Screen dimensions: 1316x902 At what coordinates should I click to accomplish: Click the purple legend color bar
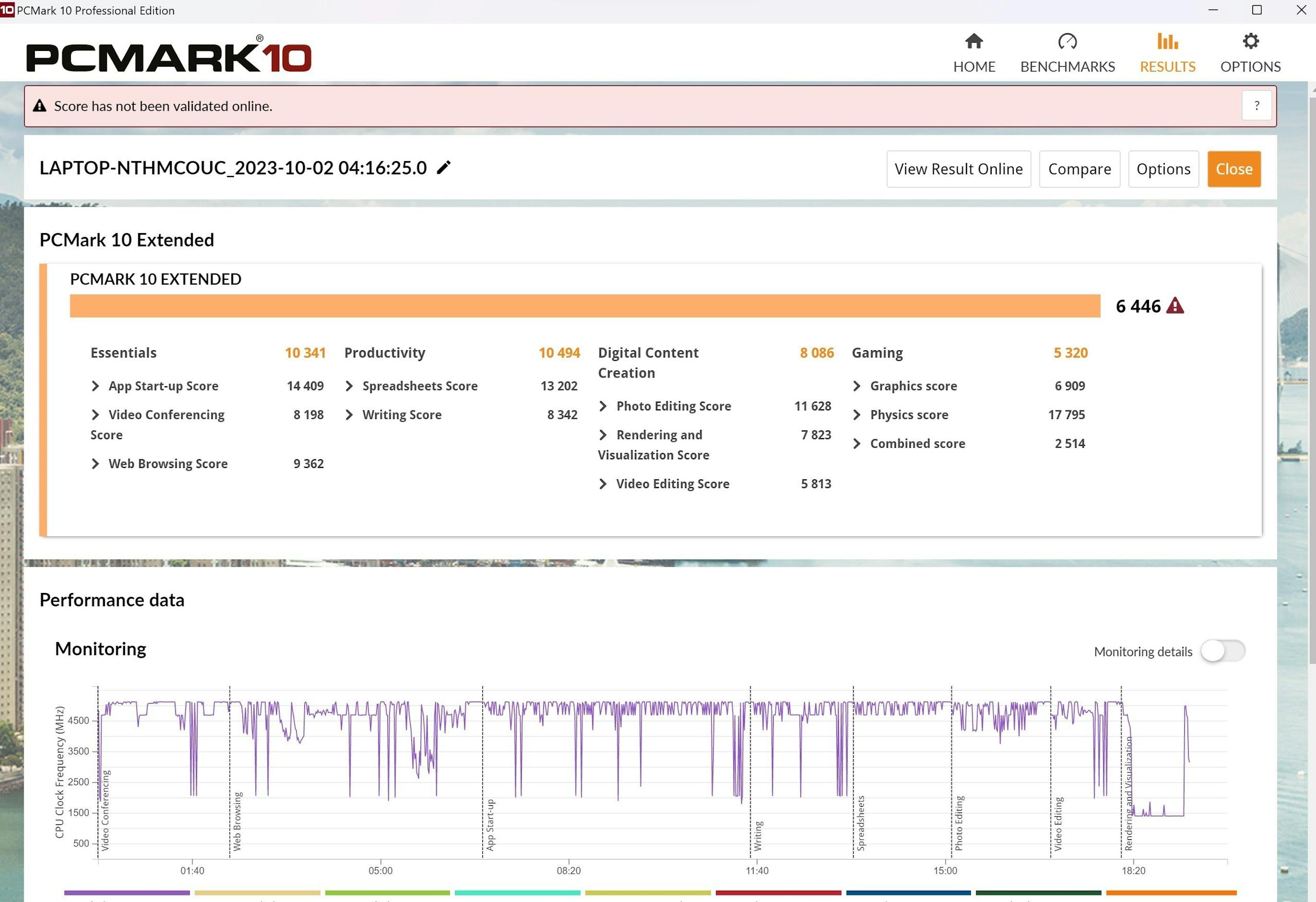click(127, 893)
